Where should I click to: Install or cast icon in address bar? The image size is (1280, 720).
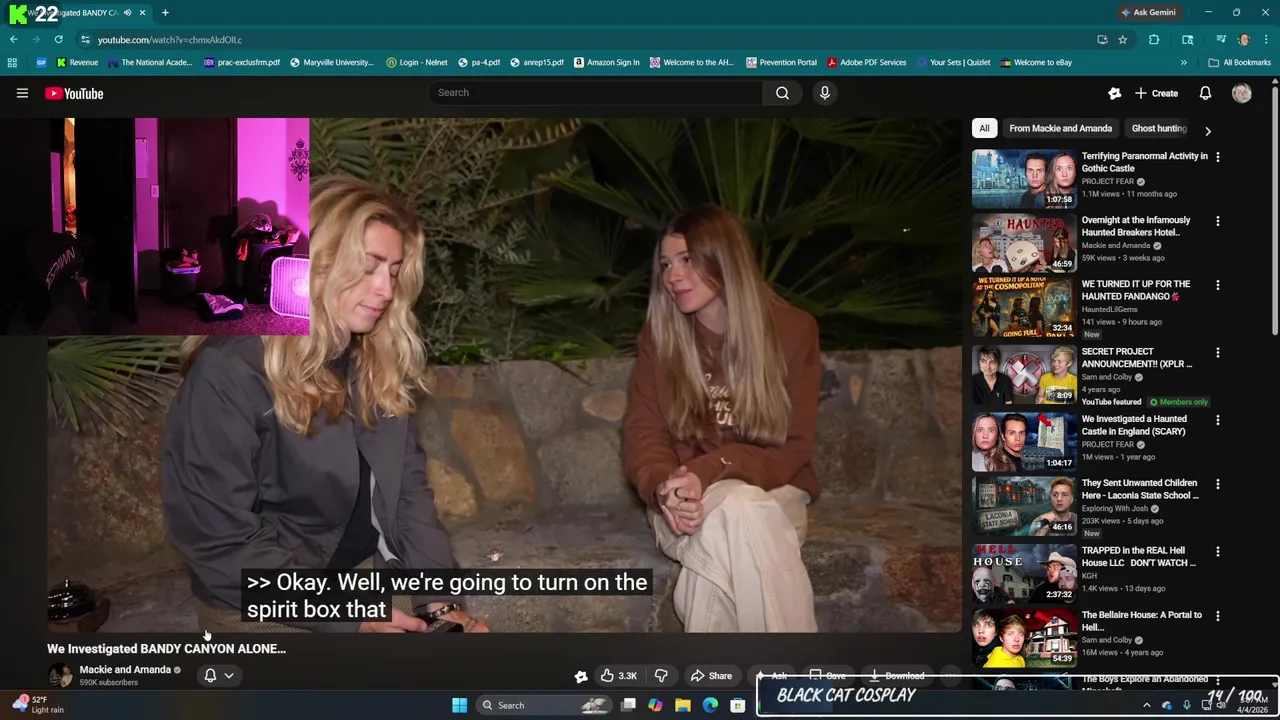coord(1102,40)
